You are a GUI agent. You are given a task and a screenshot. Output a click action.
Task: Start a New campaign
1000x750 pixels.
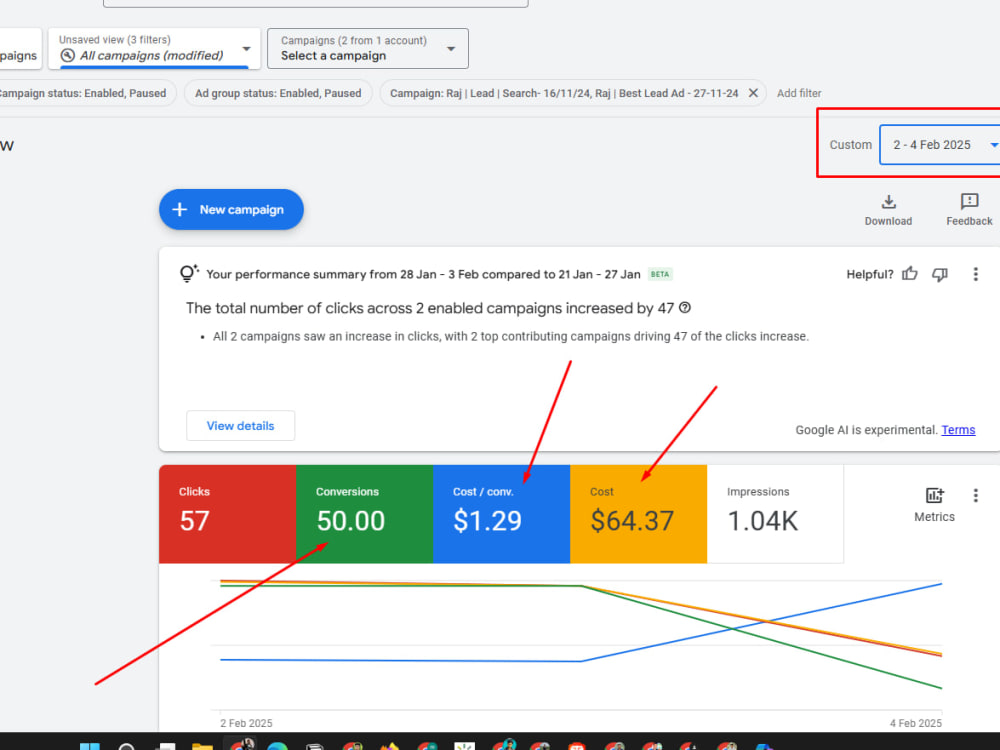pyautogui.click(x=231, y=209)
